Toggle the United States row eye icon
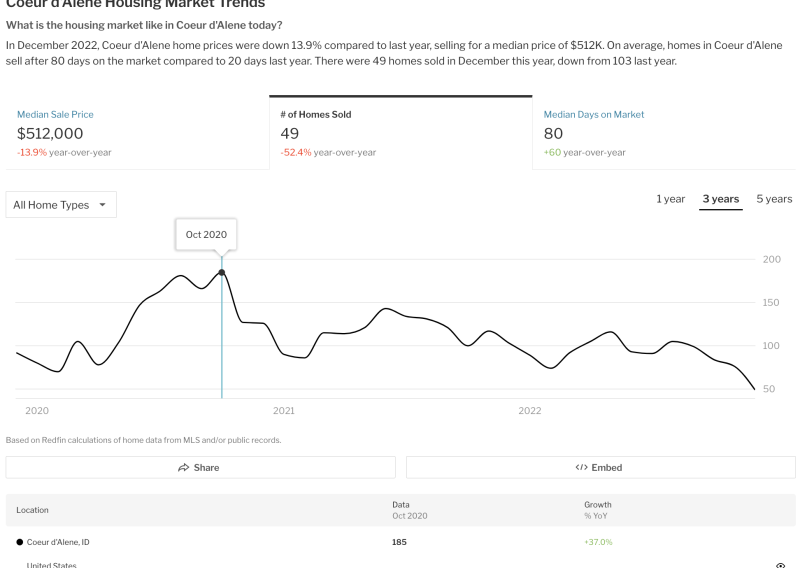 pos(780,564)
